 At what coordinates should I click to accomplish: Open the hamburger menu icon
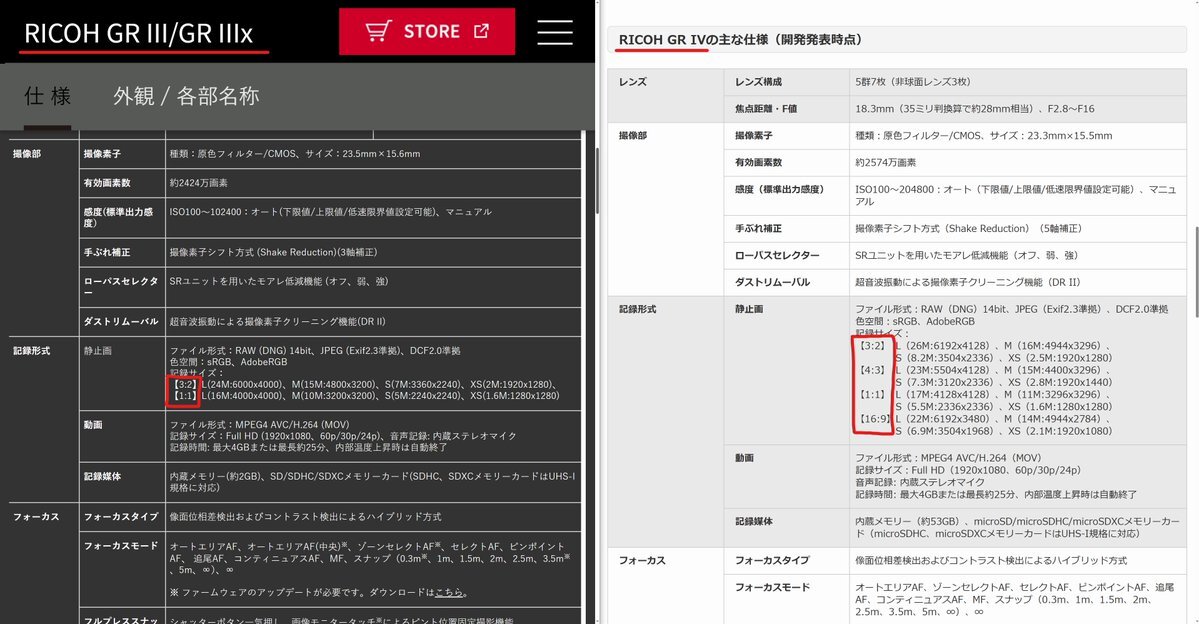click(x=555, y=32)
